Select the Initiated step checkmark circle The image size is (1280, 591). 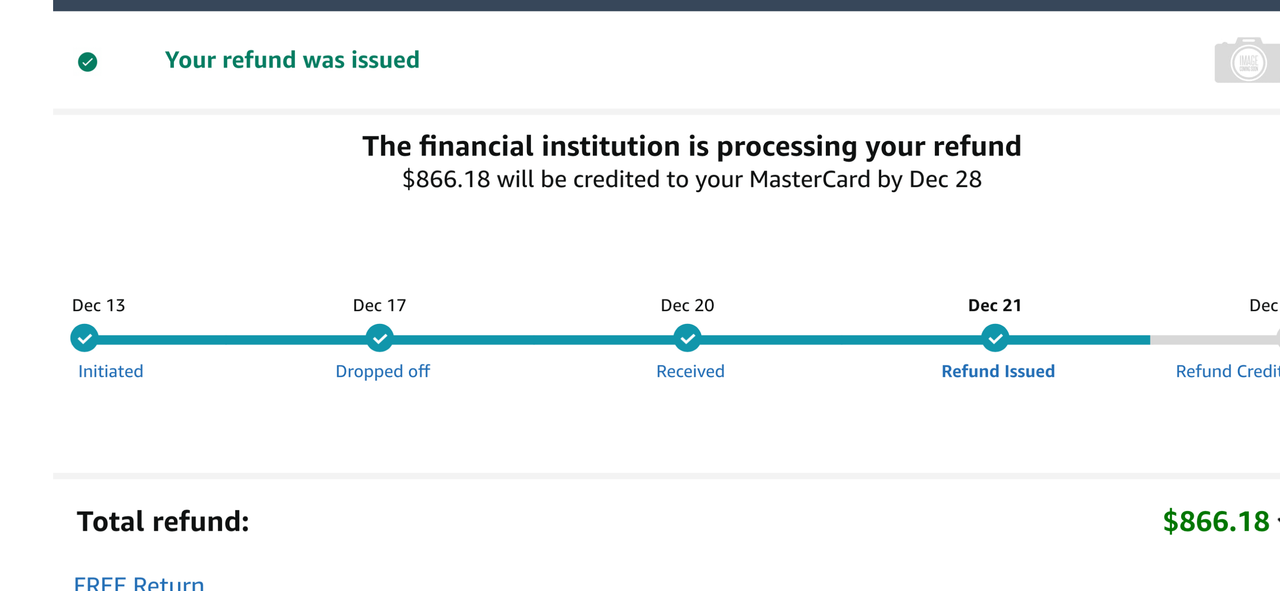click(x=85, y=338)
